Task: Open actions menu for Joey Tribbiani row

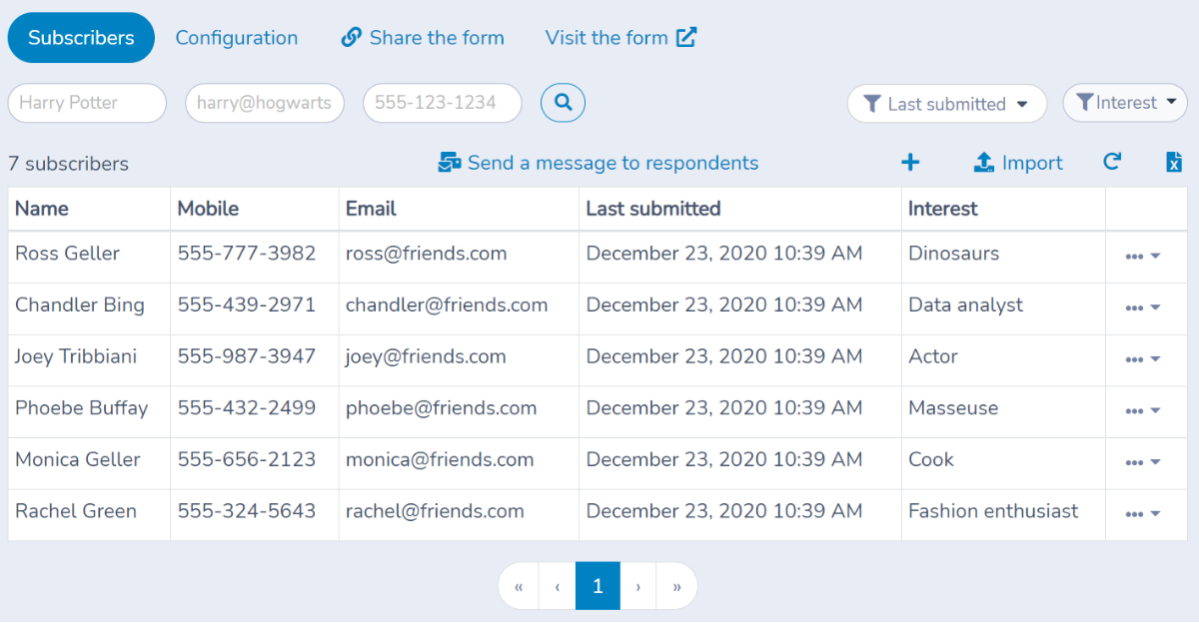Action: [1142, 359]
